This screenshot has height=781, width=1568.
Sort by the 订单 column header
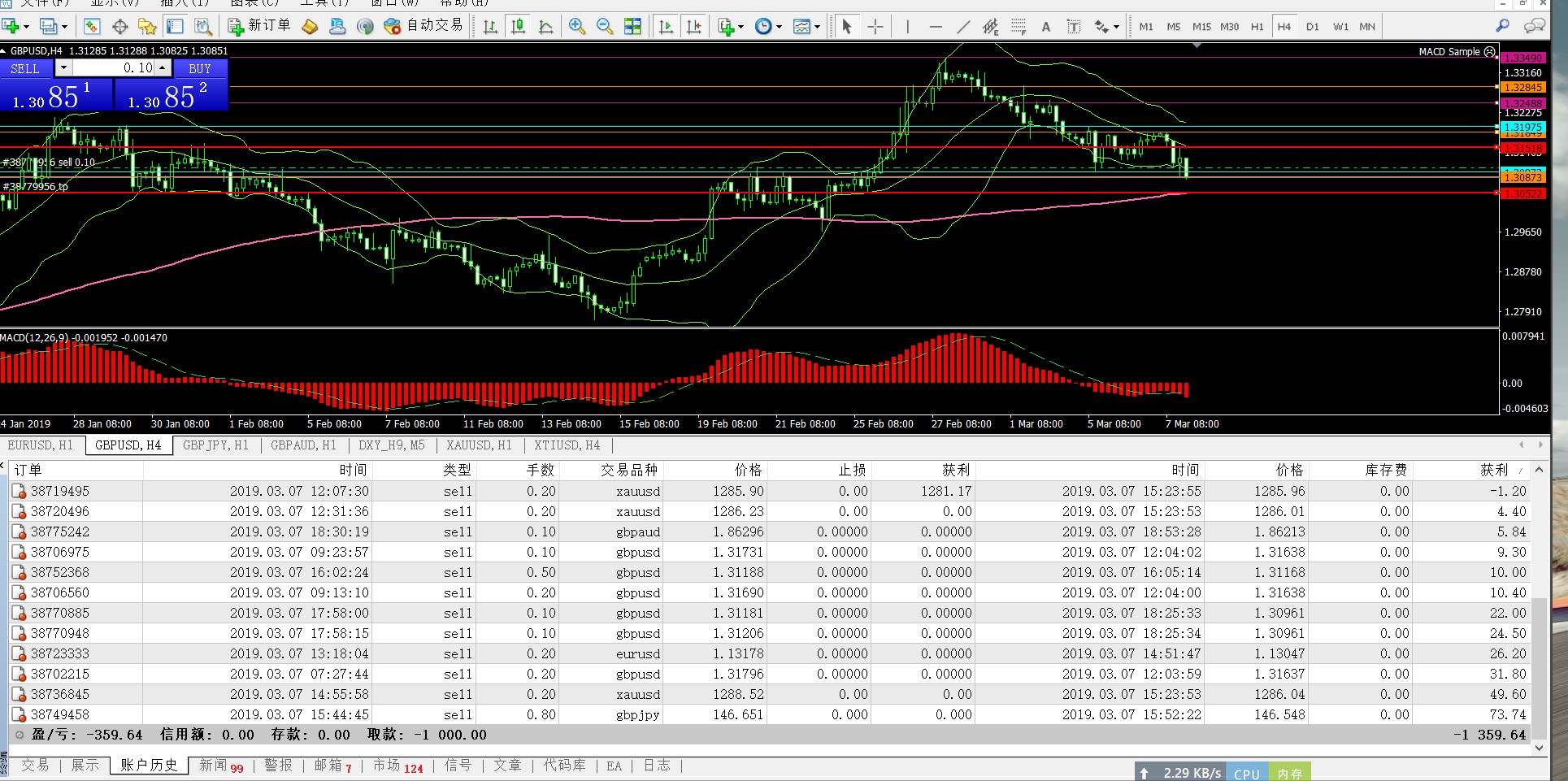(76, 470)
